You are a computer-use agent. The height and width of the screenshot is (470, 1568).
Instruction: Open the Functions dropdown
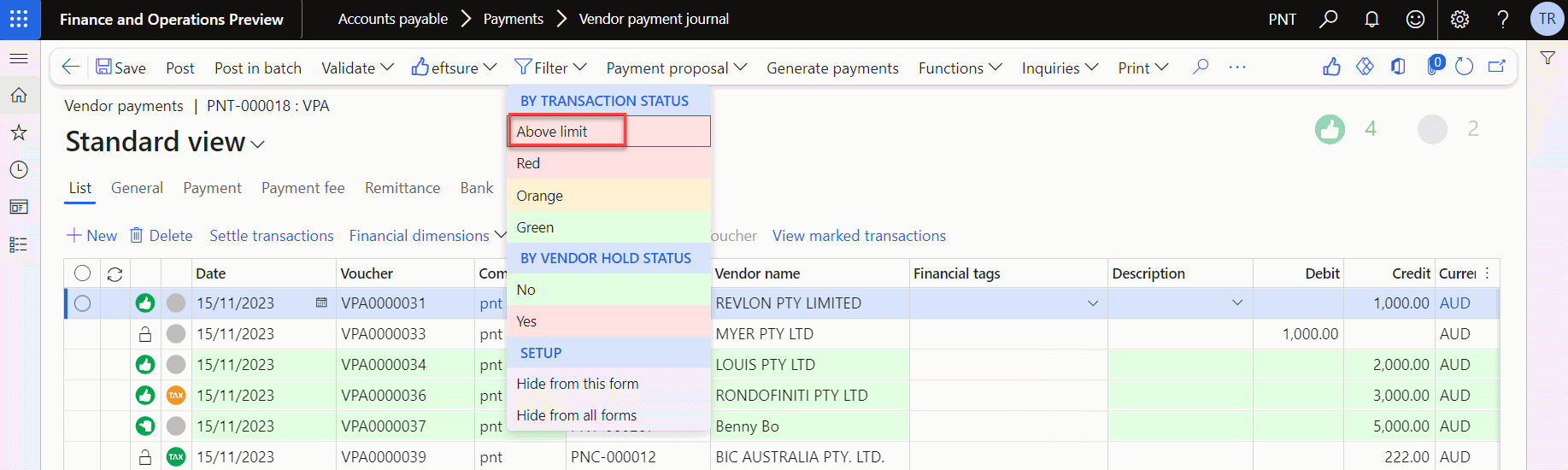(960, 68)
